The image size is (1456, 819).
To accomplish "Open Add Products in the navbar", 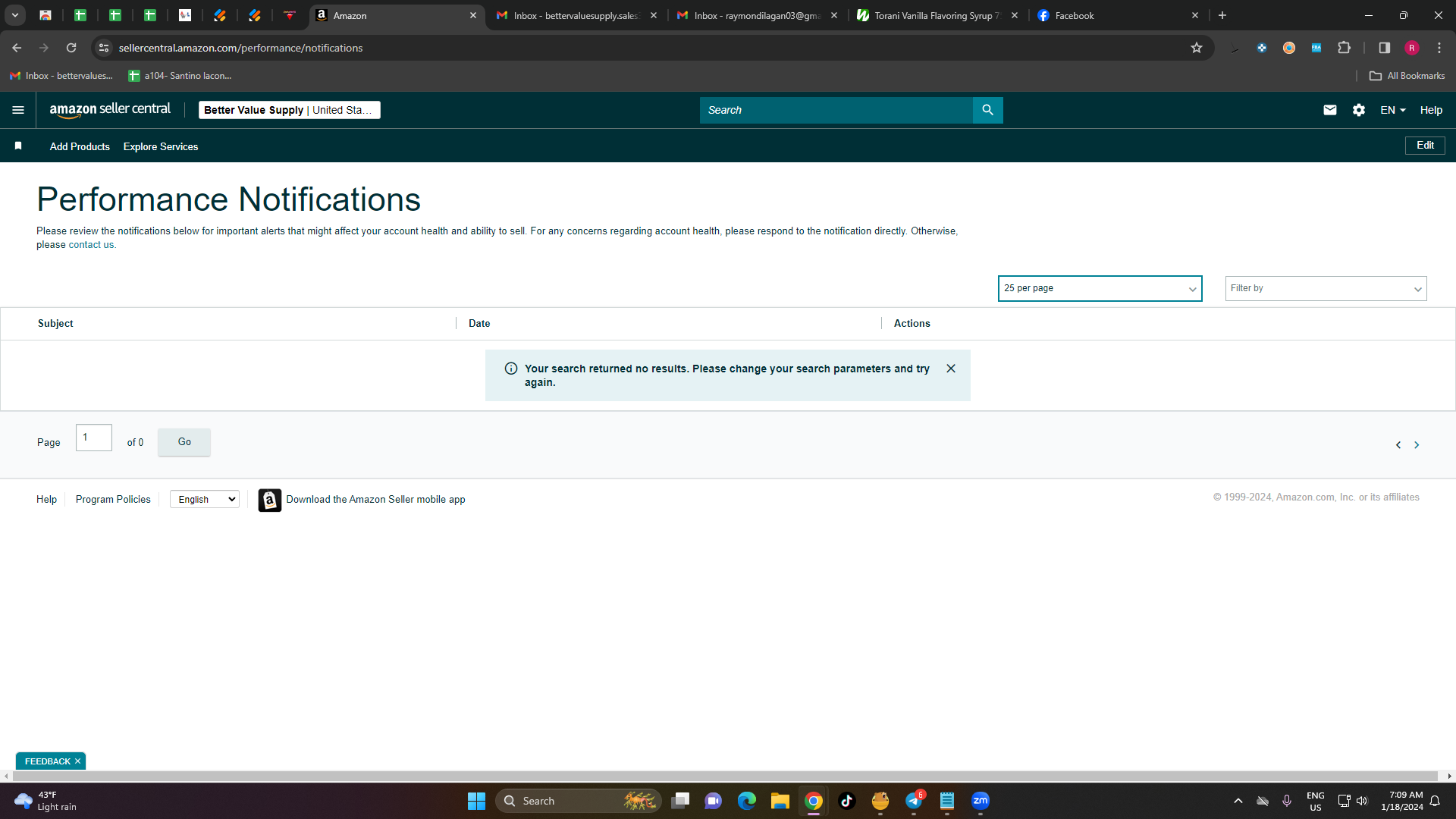I will pyautogui.click(x=80, y=146).
